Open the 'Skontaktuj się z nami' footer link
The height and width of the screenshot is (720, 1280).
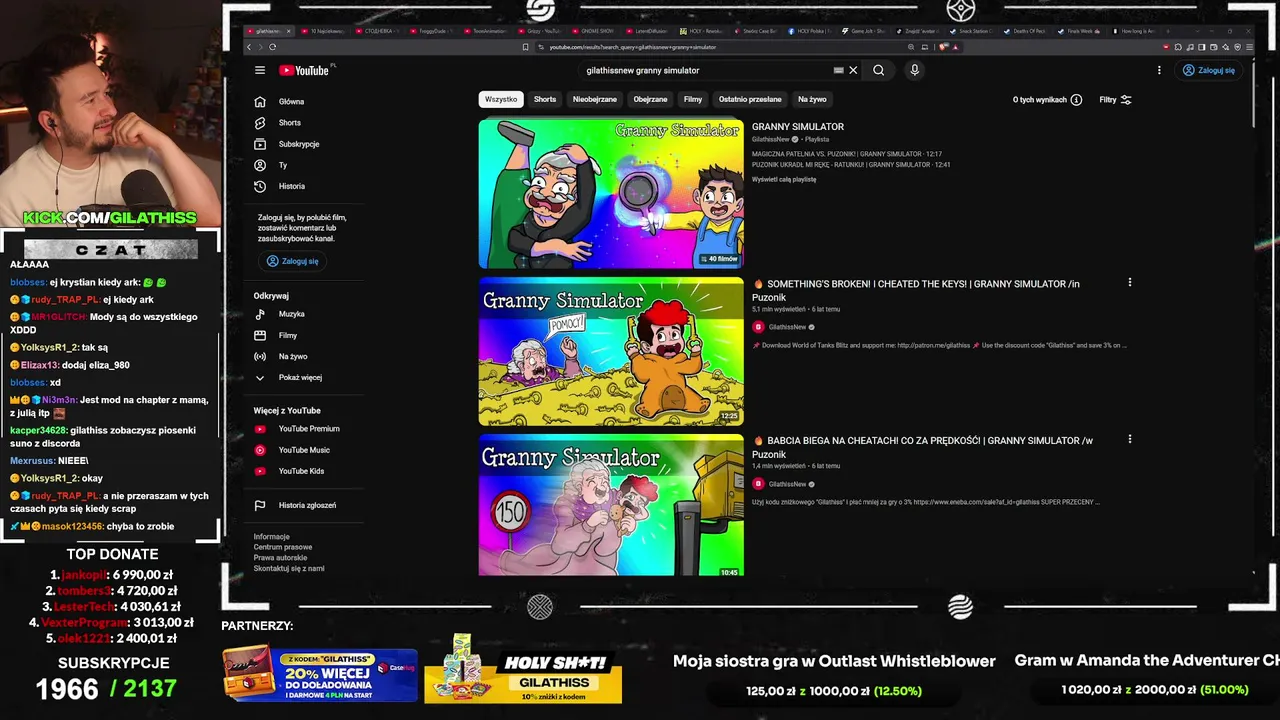289,569
